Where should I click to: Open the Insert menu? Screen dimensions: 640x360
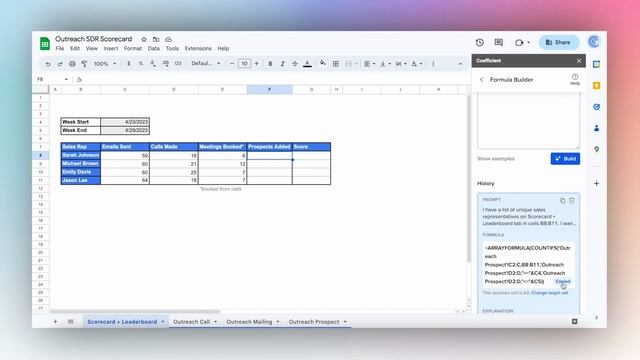pos(111,48)
